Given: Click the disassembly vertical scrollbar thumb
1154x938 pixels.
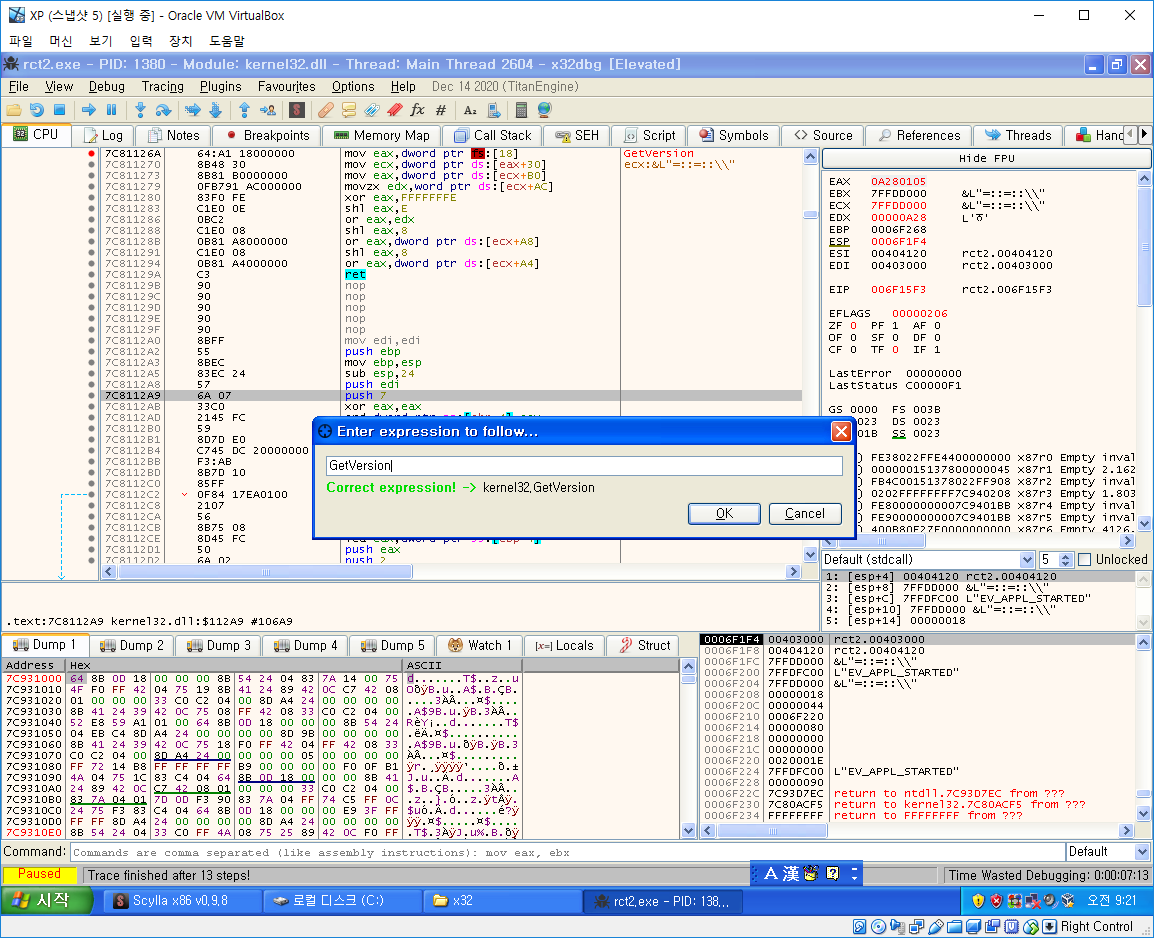Looking at the screenshot, I should [x=810, y=215].
